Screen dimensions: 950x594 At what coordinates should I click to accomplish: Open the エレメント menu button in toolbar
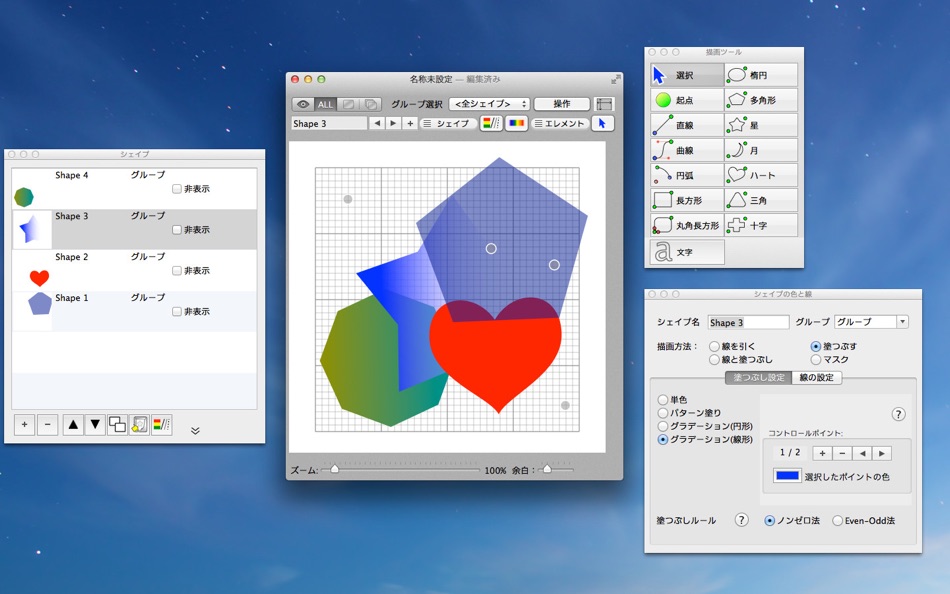point(559,123)
